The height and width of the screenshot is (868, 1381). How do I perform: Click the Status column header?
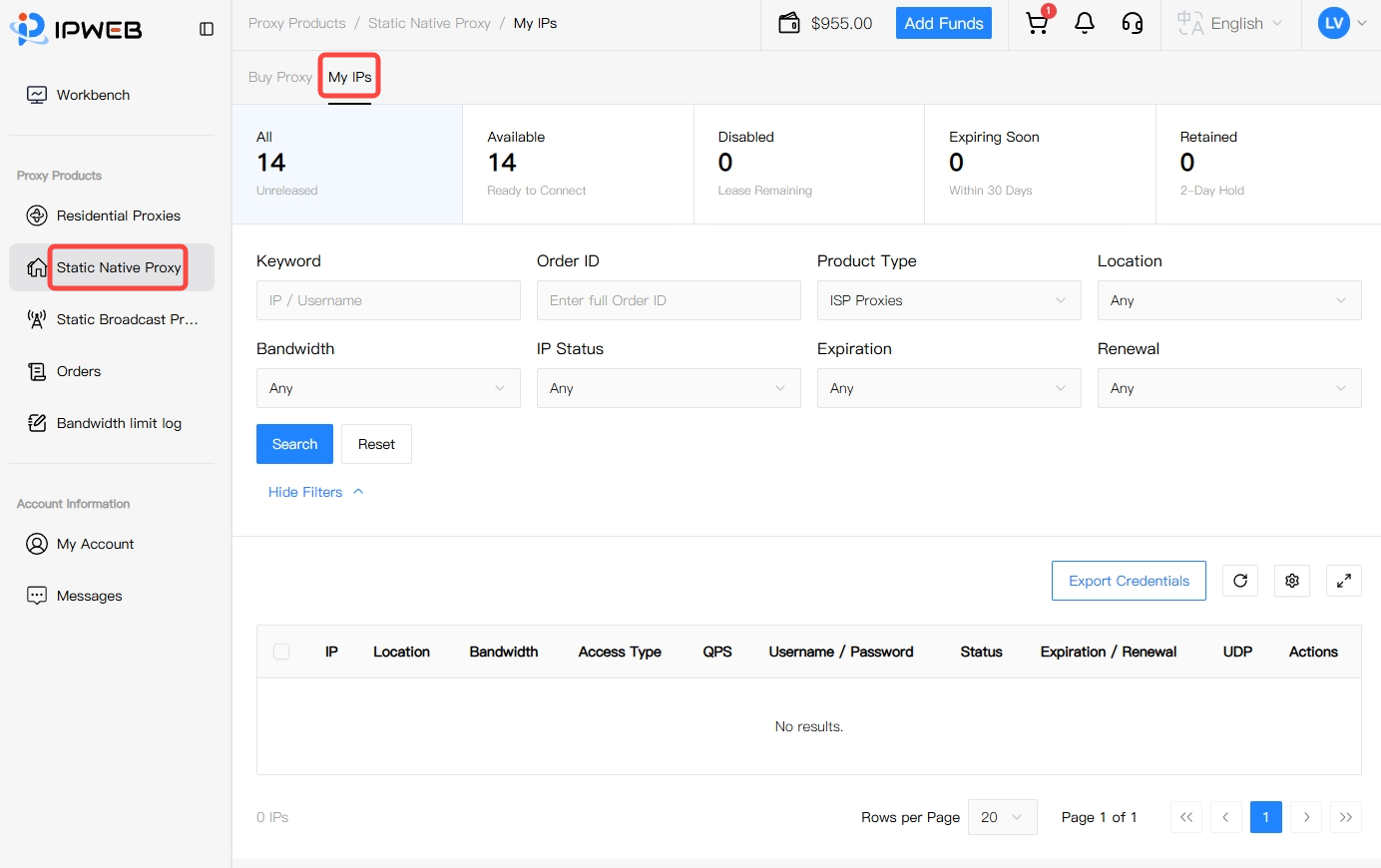[981, 651]
